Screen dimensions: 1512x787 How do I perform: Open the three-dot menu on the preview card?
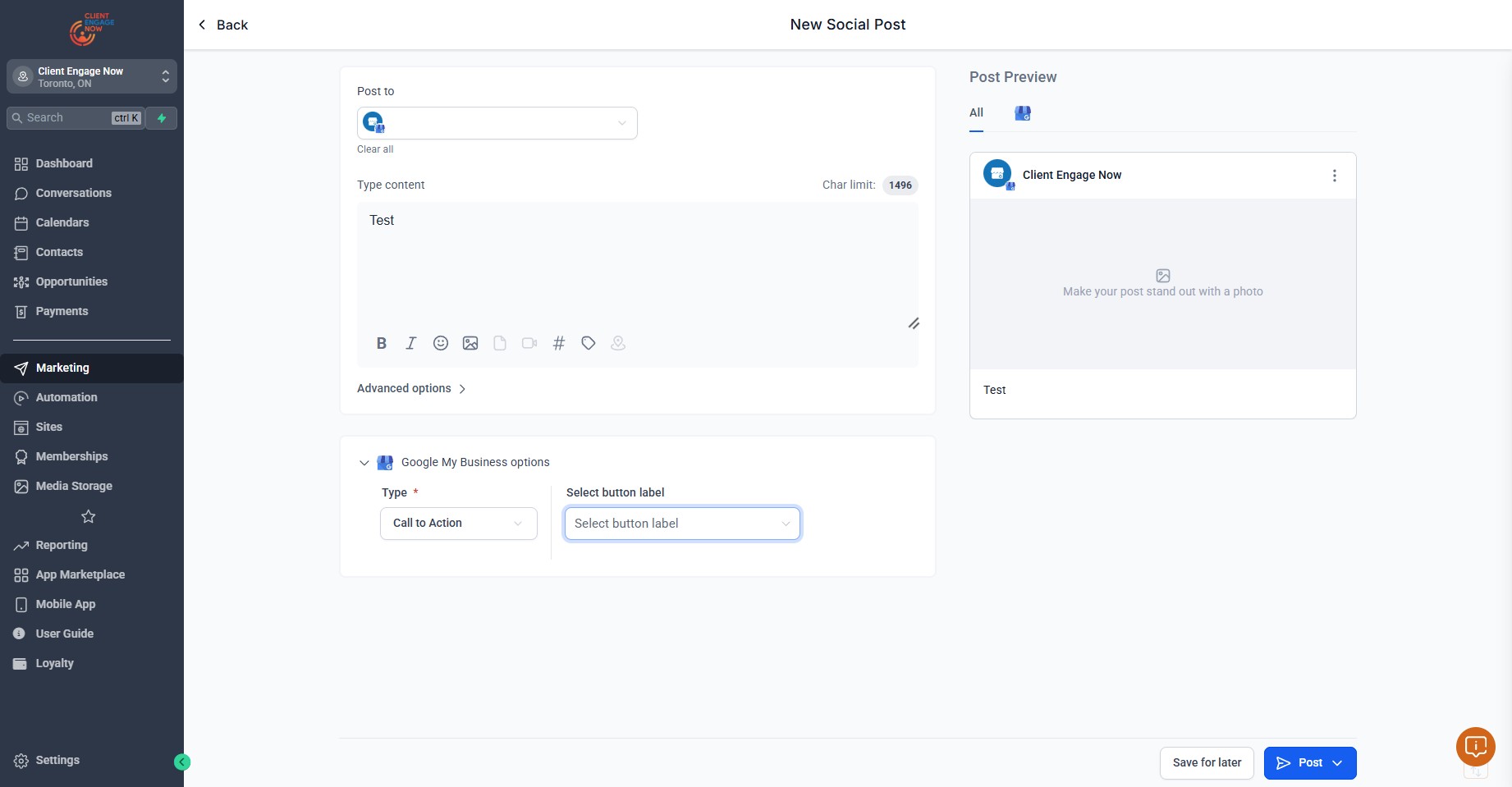pyautogui.click(x=1335, y=176)
